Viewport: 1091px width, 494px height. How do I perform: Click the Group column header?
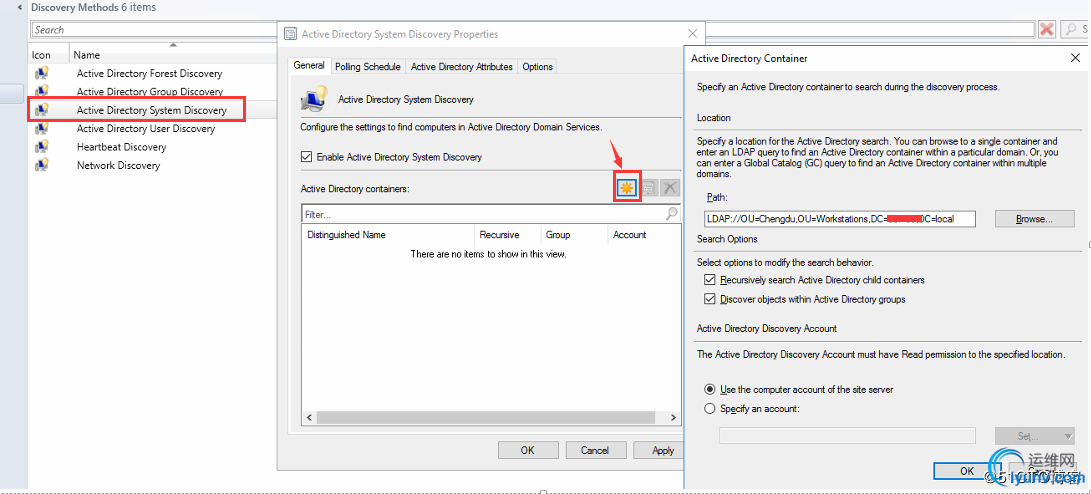tap(574, 234)
